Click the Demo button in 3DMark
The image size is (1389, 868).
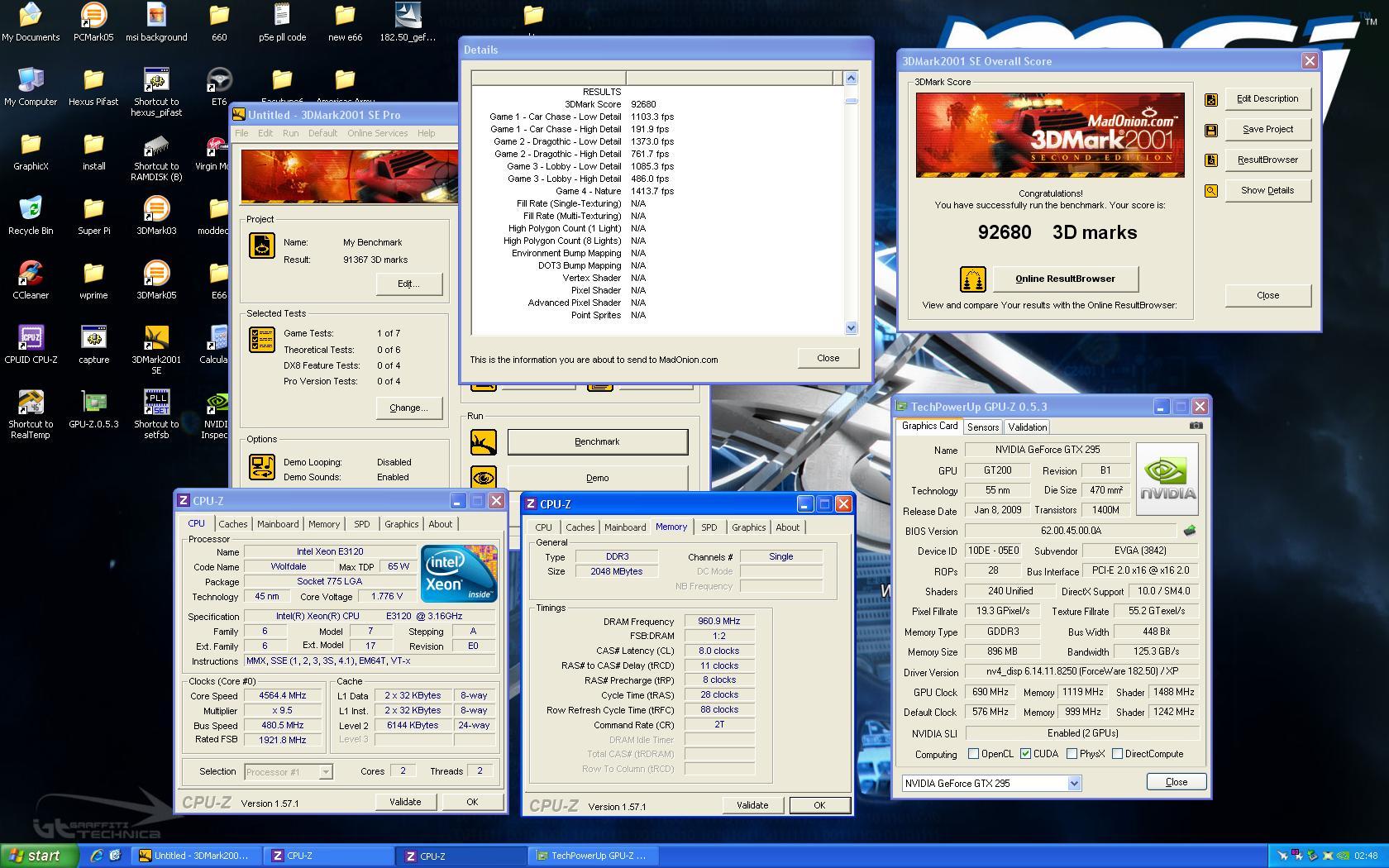click(597, 478)
